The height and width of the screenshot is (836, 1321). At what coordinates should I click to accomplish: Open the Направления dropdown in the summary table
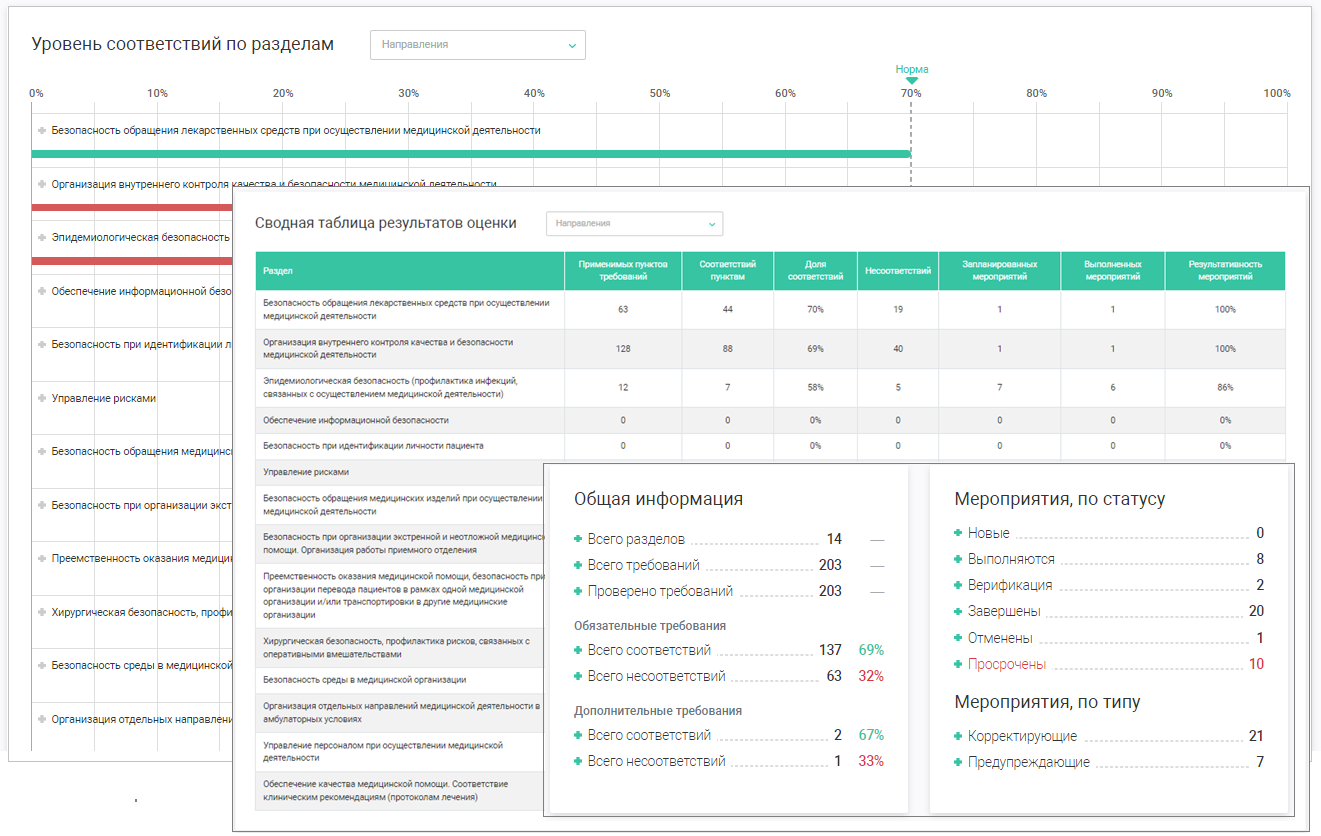634,223
